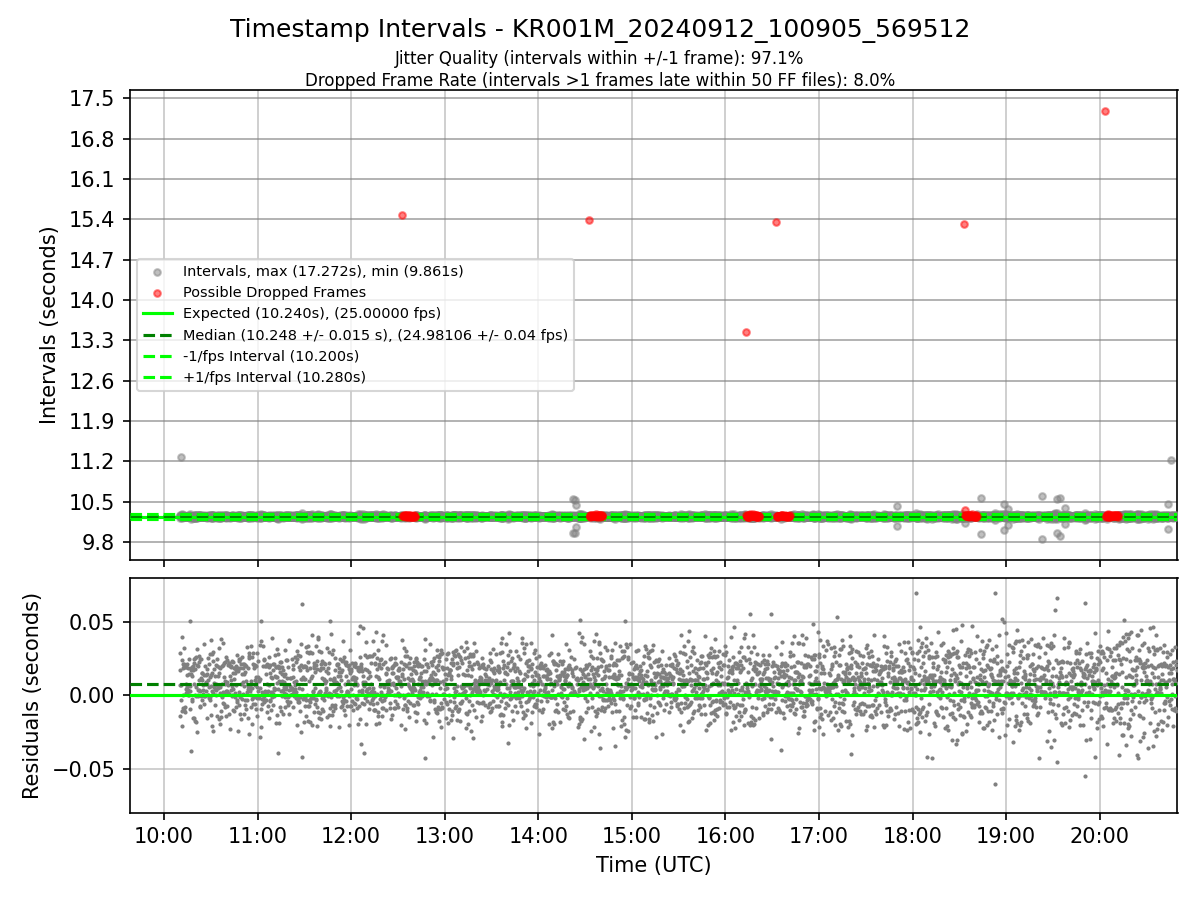Click the red dropped-frame point near 13.4 seconds

click(746, 332)
